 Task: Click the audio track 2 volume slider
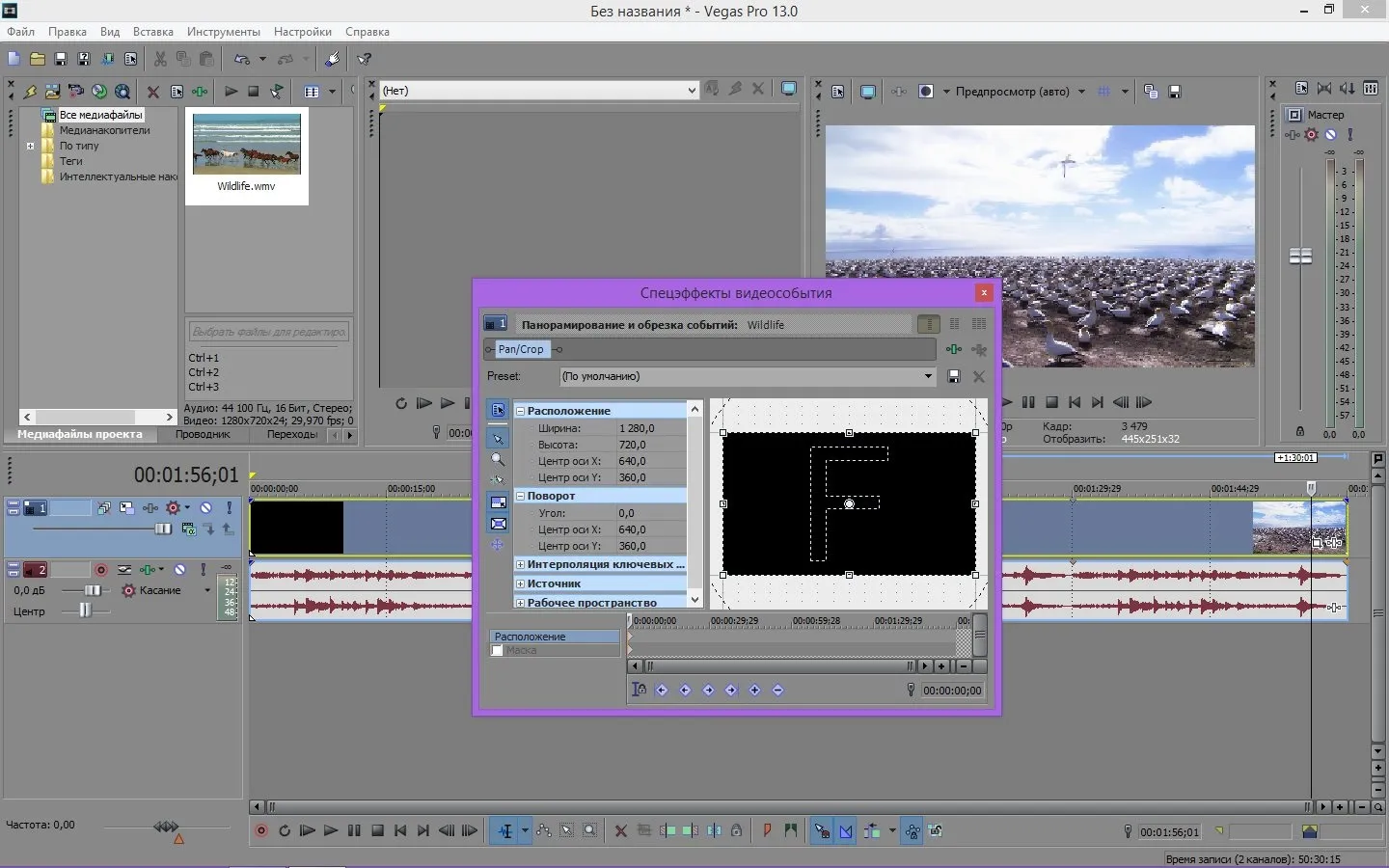[93, 590]
